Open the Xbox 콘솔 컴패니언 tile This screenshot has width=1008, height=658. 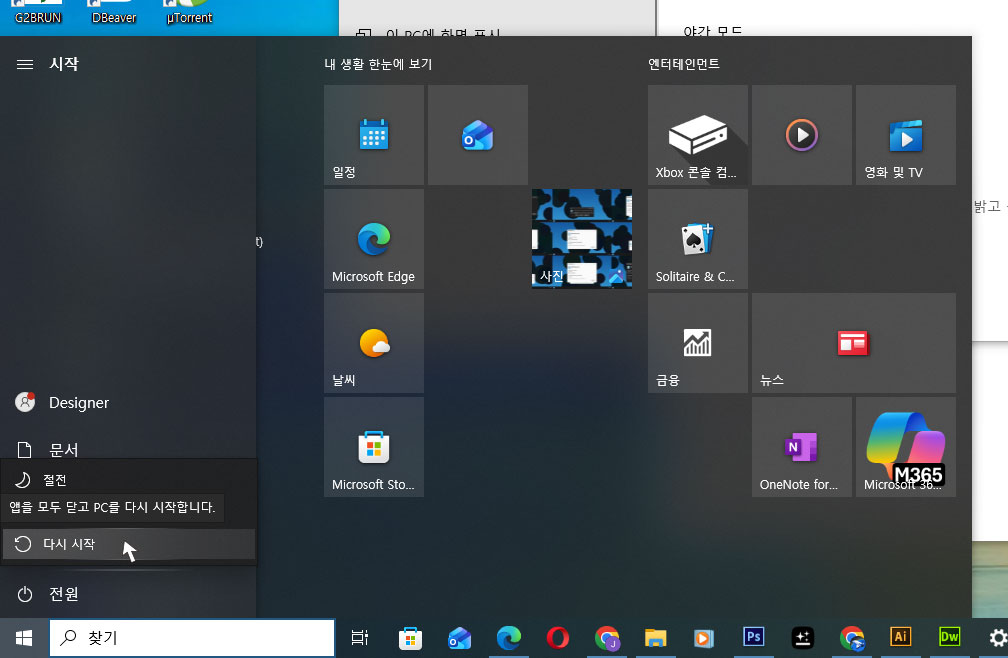point(697,135)
